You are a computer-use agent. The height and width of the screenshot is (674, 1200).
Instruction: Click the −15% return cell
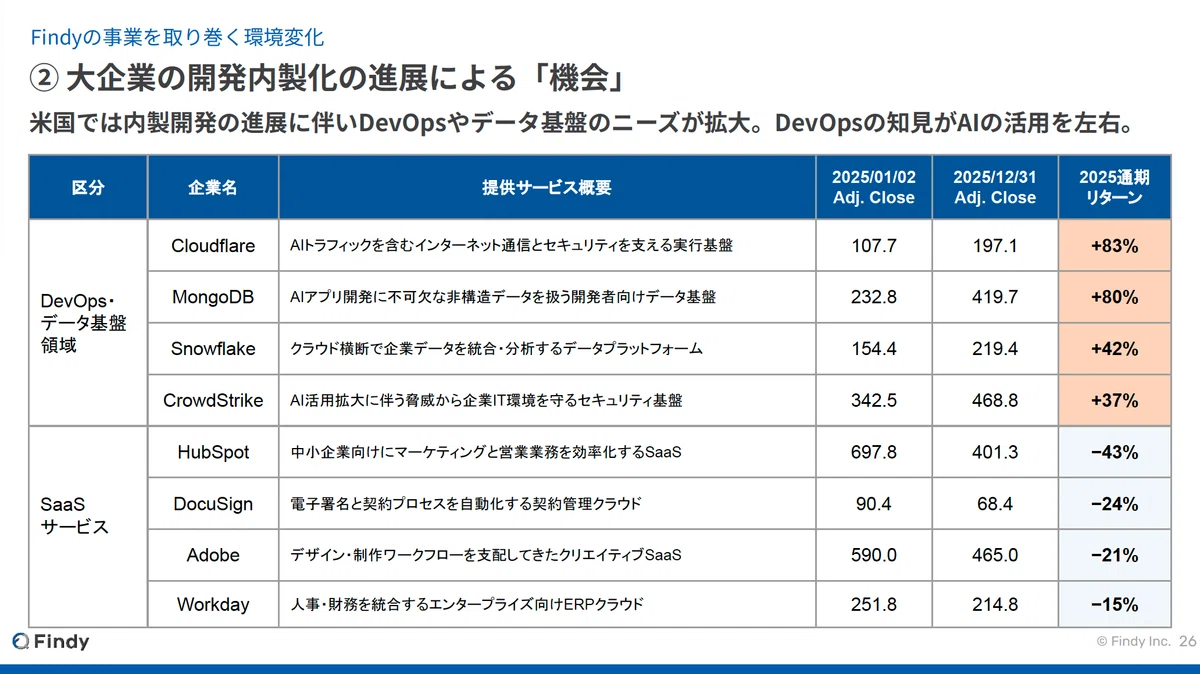(1115, 605)
